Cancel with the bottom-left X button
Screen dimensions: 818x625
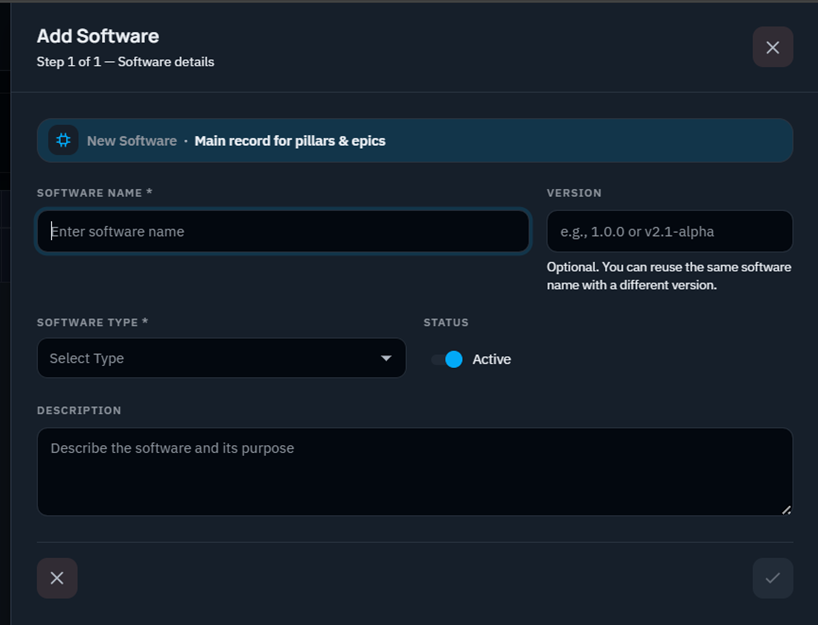(57, 578)
